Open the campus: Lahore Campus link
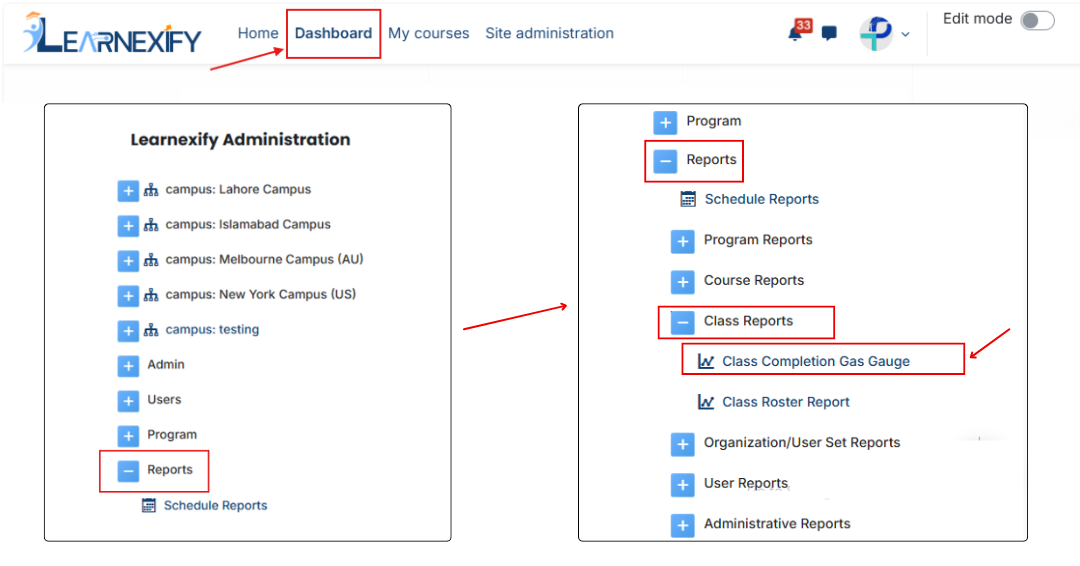 coord(238,189)
